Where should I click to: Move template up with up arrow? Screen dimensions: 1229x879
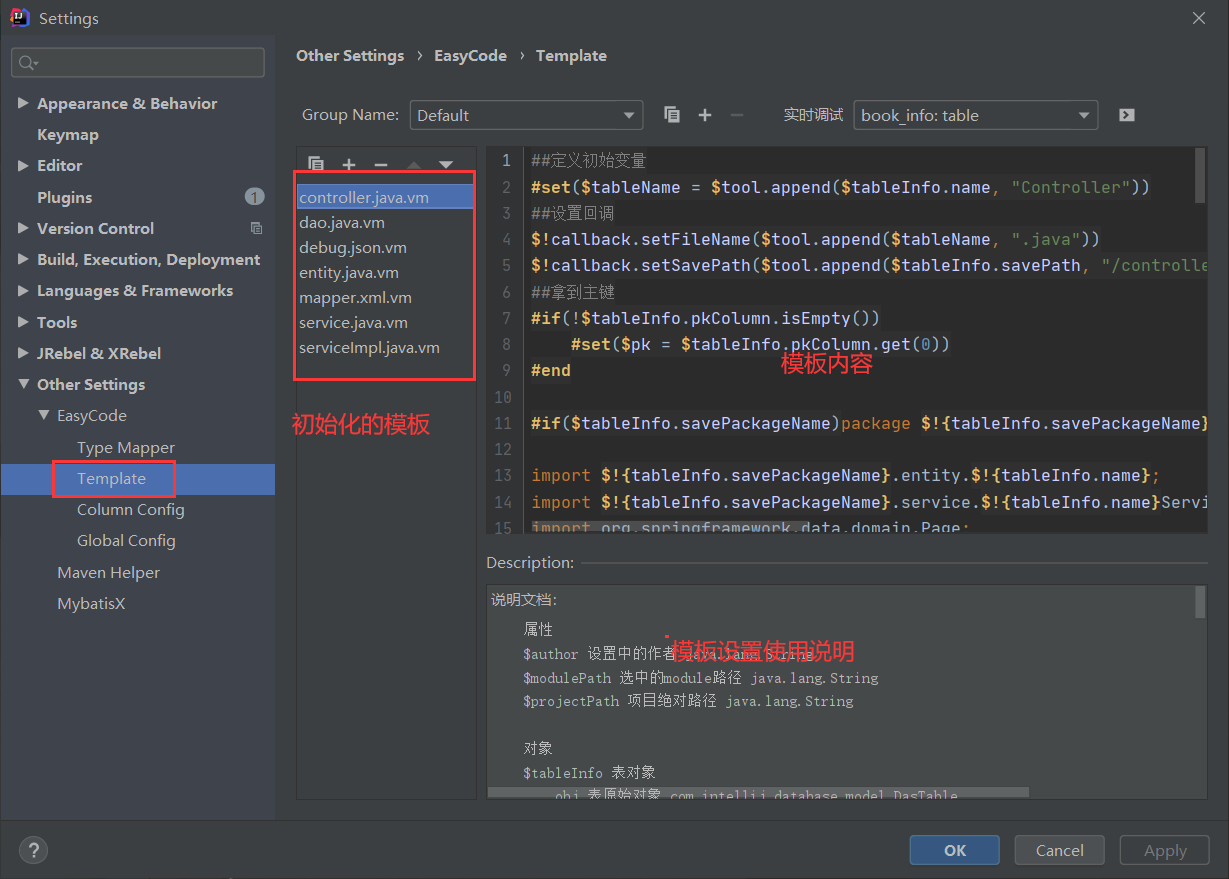414,164
